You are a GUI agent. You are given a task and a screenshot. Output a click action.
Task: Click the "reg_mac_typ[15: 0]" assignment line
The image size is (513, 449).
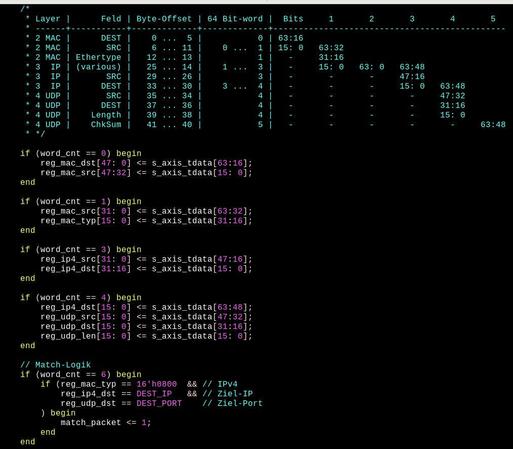pos(146,221)
